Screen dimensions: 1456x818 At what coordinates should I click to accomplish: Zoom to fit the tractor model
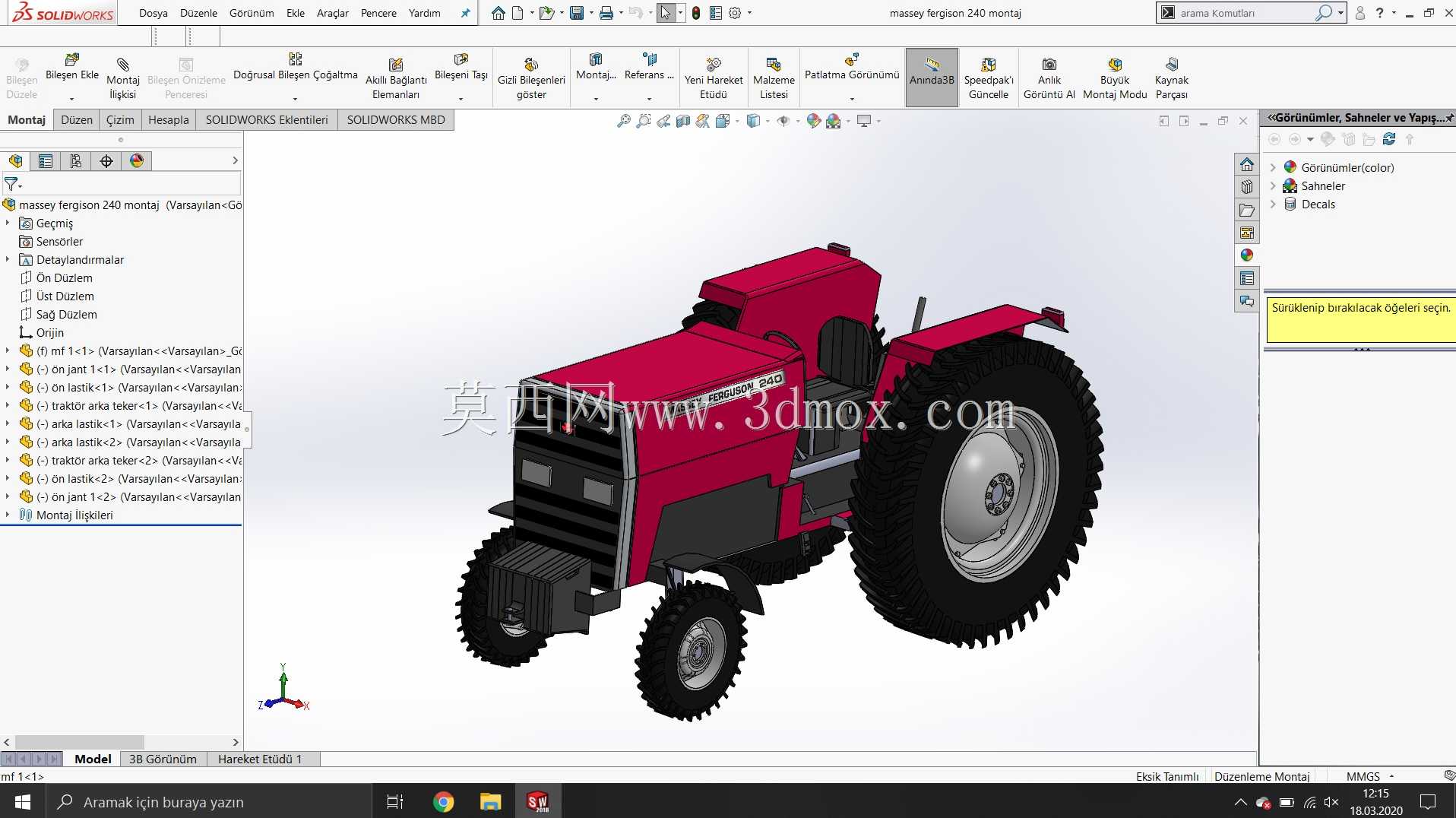point(624,121)
